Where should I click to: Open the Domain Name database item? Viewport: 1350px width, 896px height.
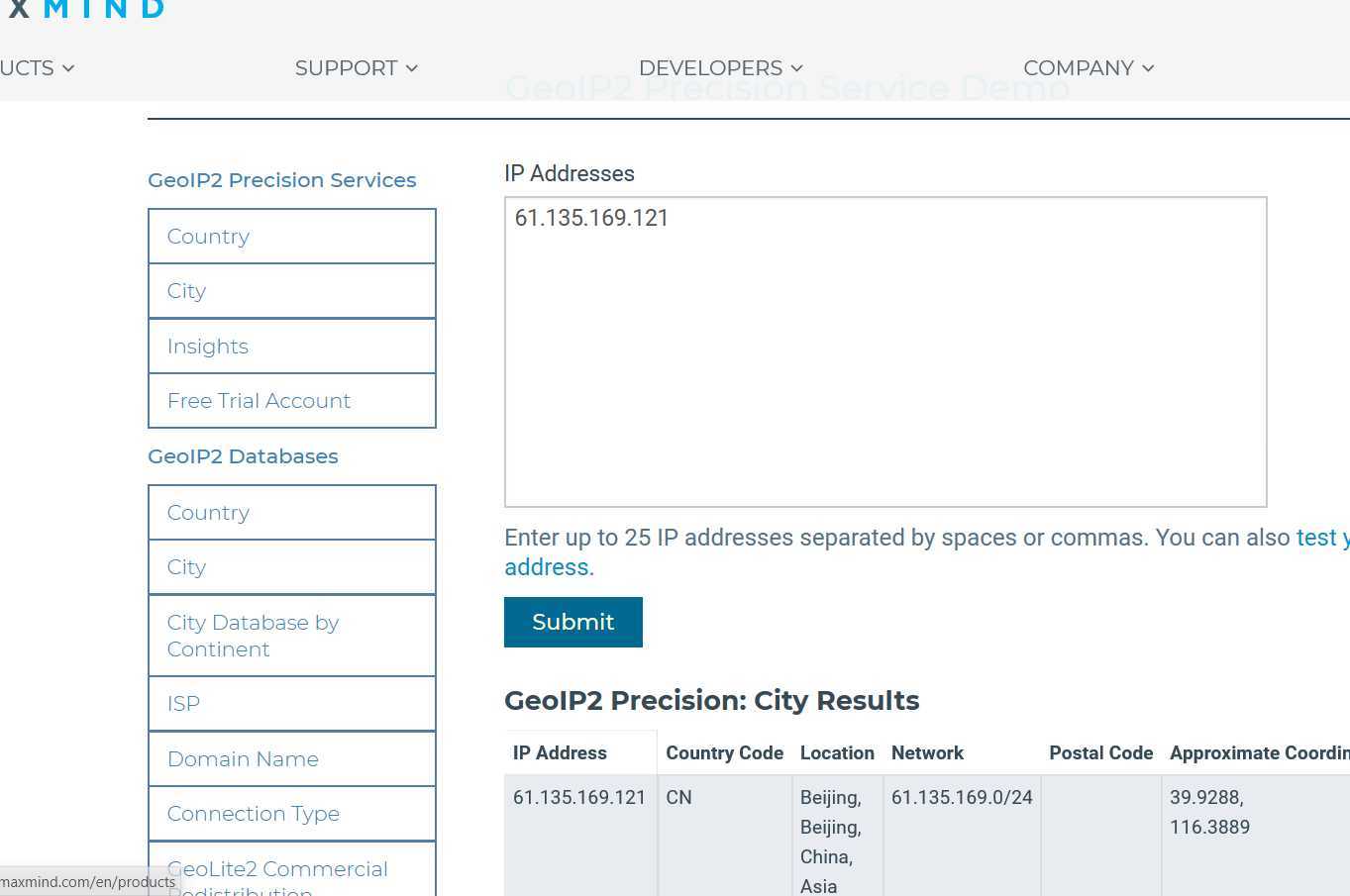click(292, 759)
